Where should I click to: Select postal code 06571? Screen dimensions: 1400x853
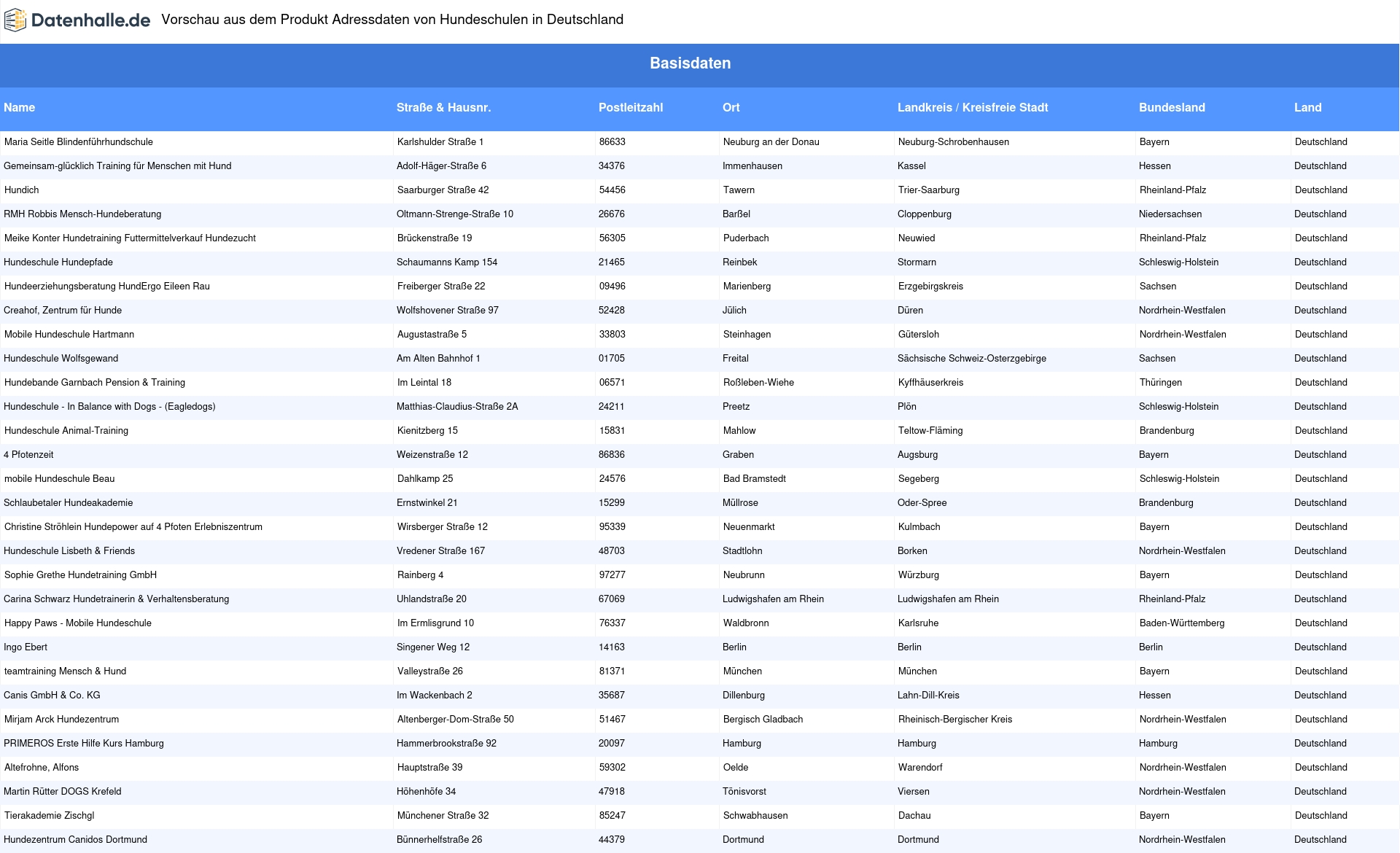612,383
